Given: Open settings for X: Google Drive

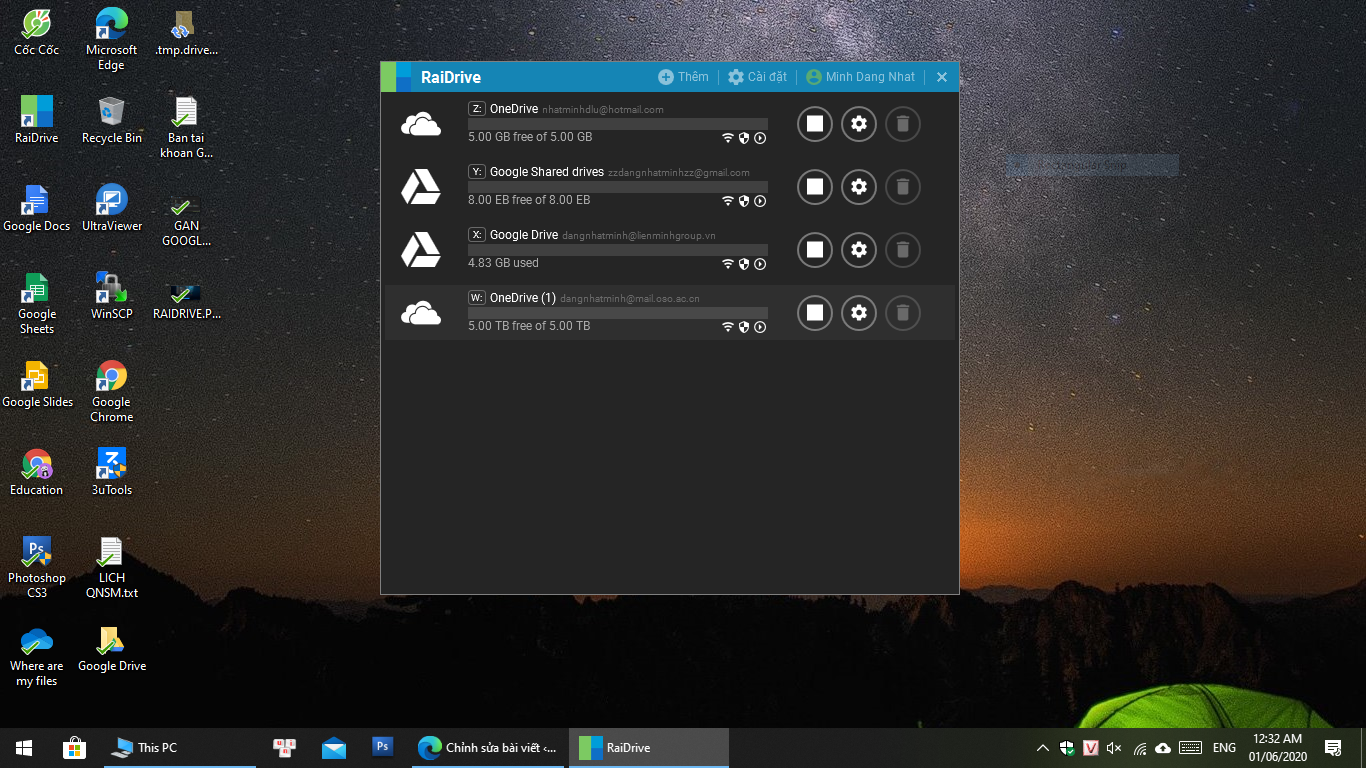Looking at the screenshot, I should point(858,250).
